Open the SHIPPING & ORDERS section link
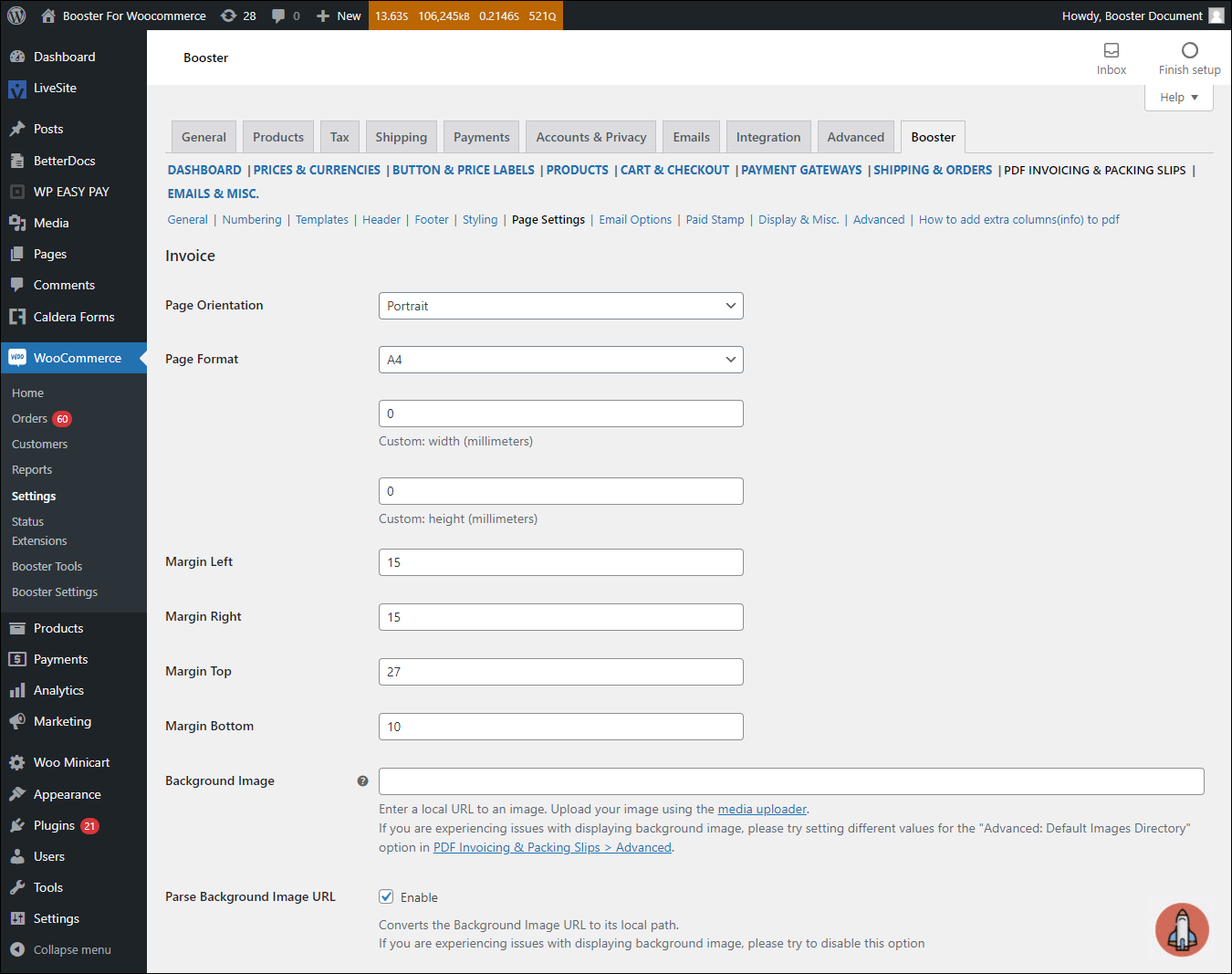This screenshot has height=974, width=1232. pos(933,170)
